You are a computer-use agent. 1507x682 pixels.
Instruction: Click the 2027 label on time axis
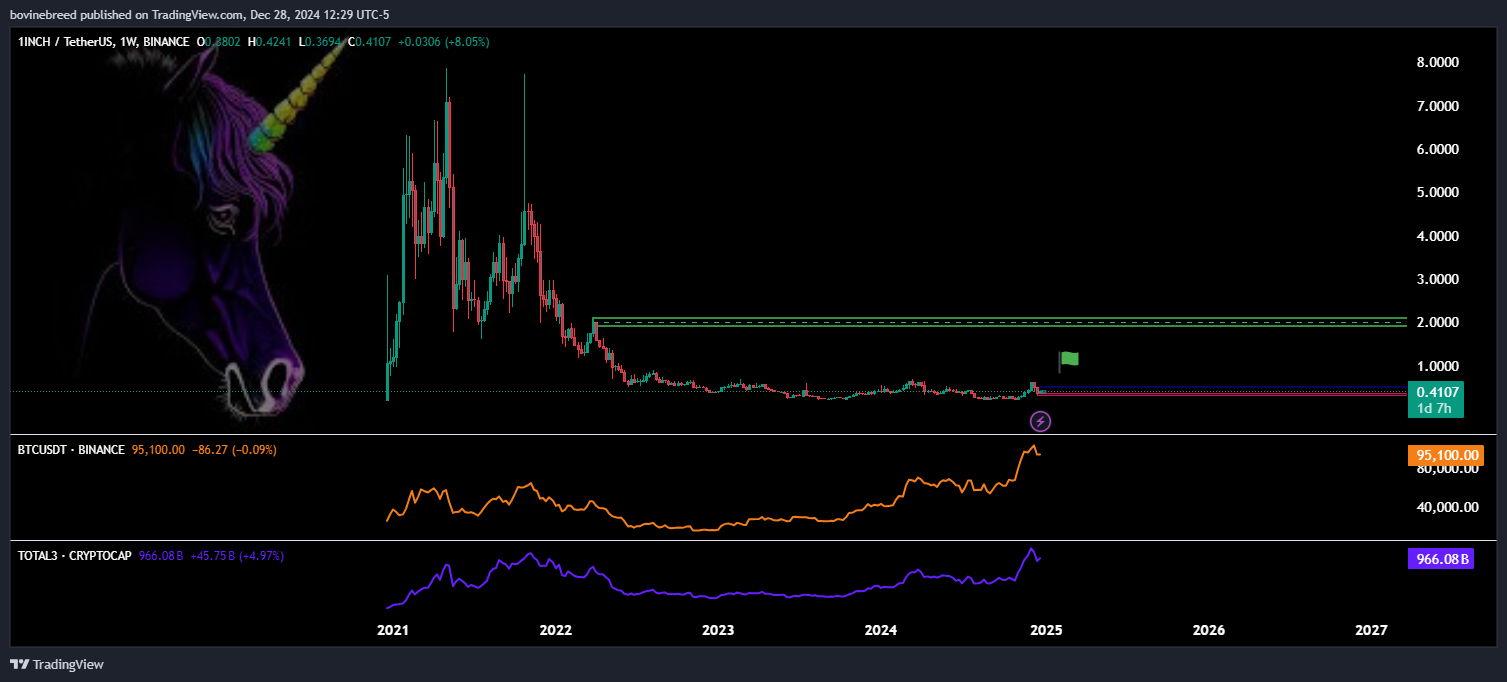pos(1371,630)
